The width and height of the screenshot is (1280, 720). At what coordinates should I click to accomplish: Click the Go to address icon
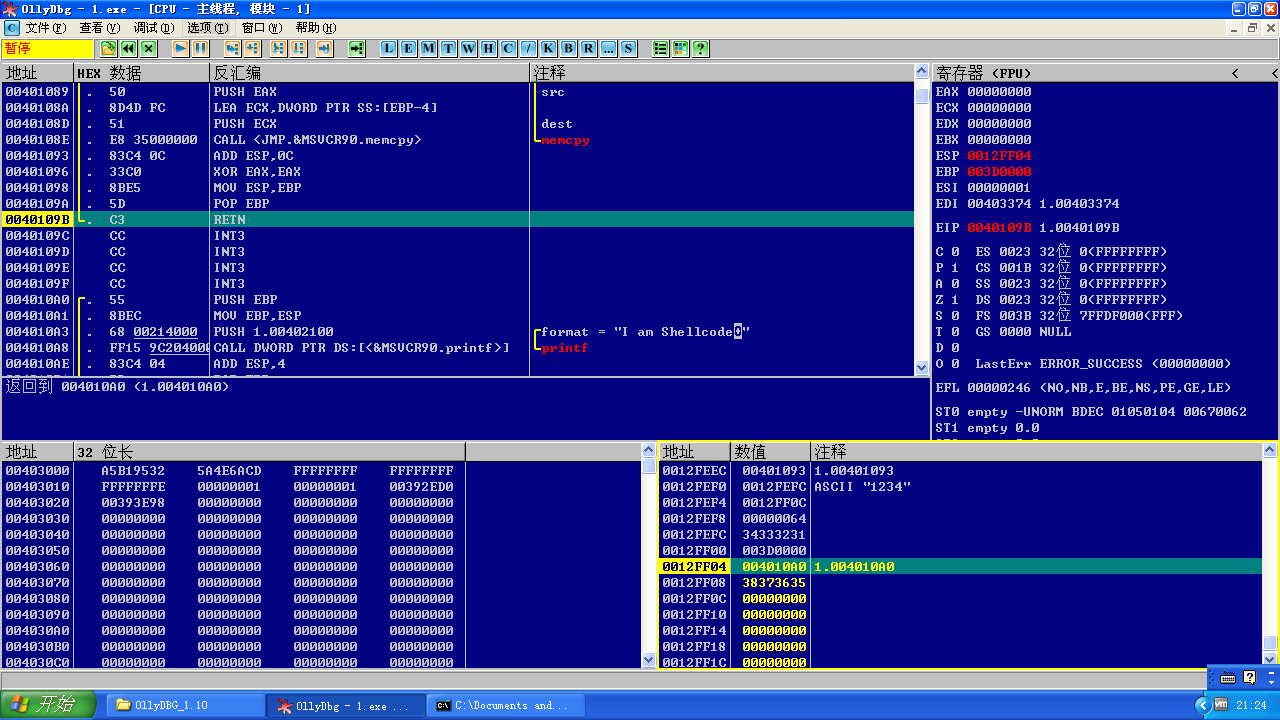(x=357, y=48)
